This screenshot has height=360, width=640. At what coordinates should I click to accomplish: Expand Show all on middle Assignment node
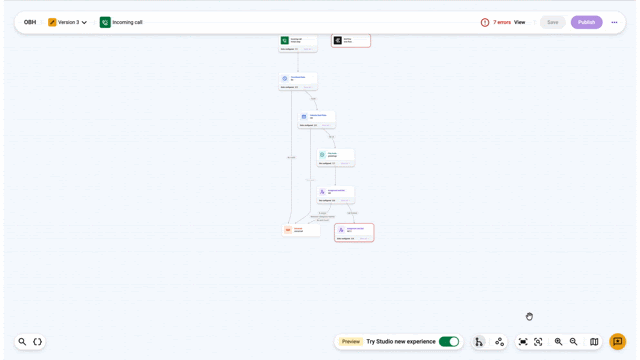[345, 200]
